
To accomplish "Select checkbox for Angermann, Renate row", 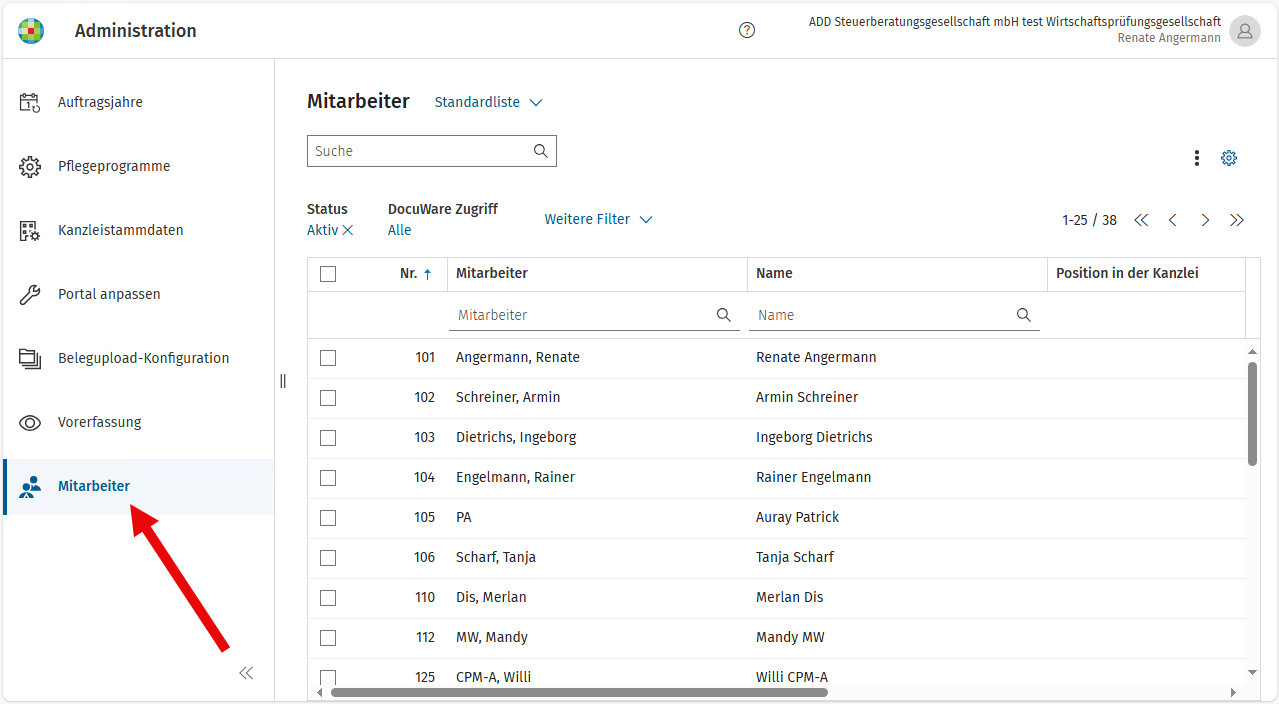I will point(328,358).
